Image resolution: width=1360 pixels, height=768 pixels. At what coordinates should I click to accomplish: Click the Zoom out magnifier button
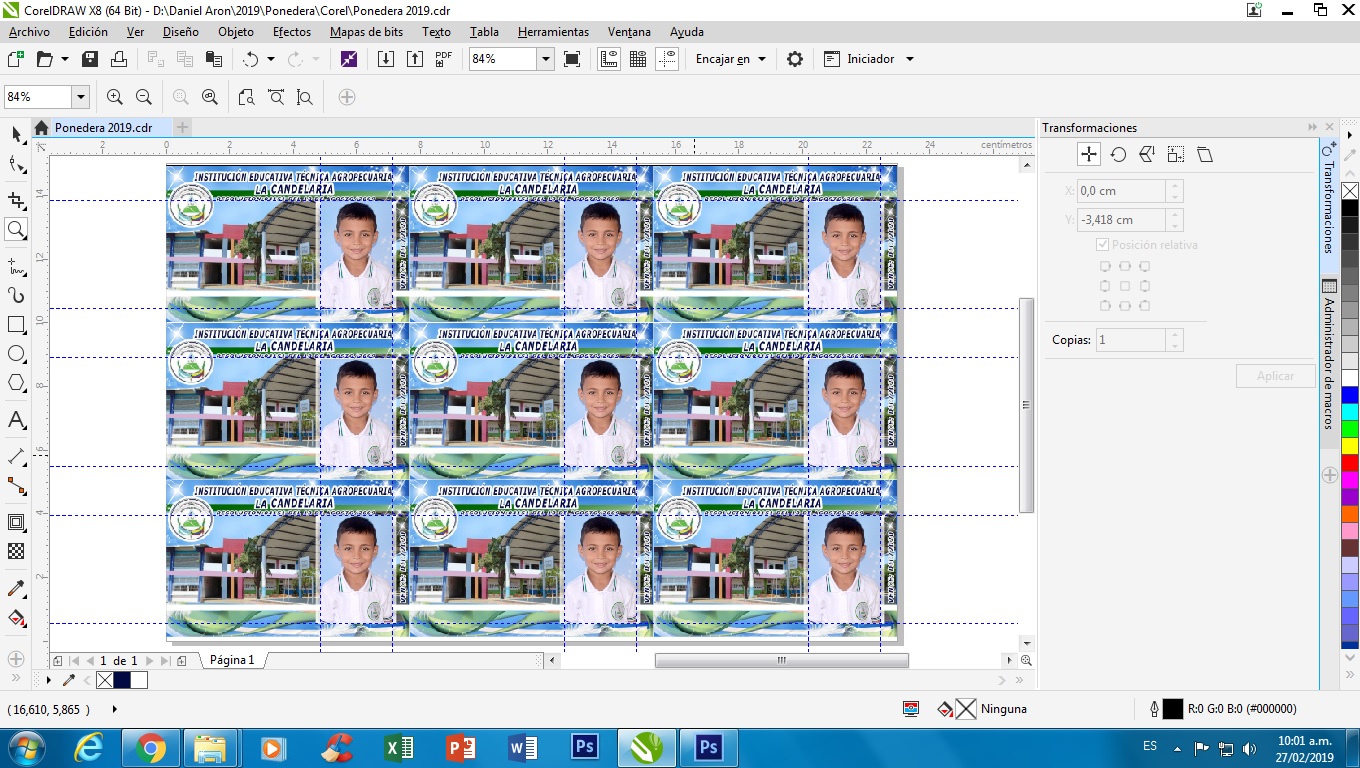coord(144,97)
